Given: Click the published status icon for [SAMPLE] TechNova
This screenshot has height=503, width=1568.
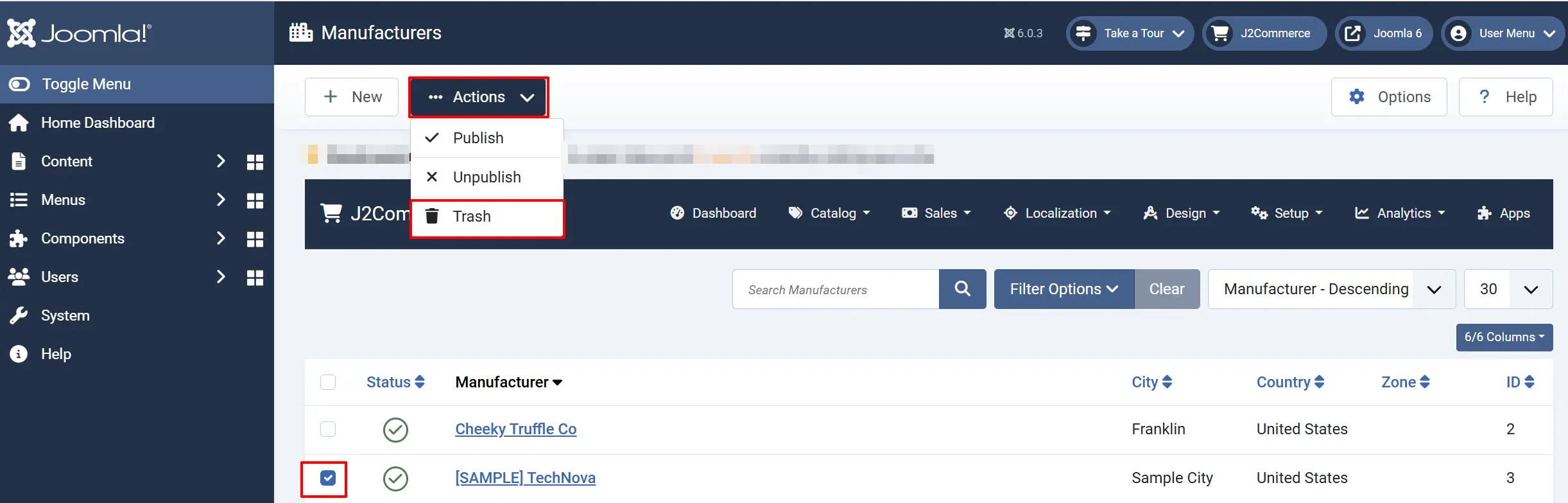Looking at the screenshot, I should (x=395, y=479).
